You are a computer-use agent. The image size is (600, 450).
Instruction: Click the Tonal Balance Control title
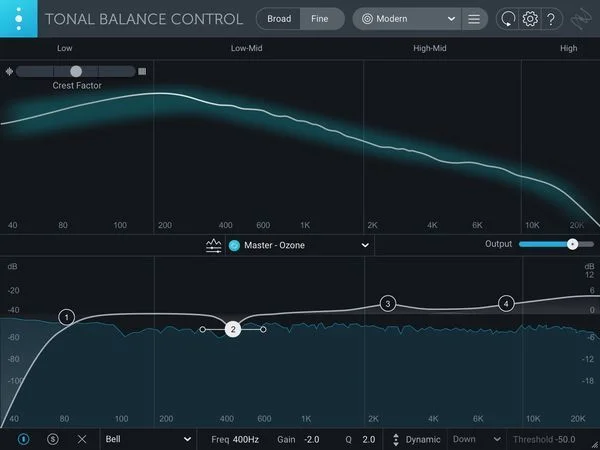pyautogui.click(x=144, y=19)
